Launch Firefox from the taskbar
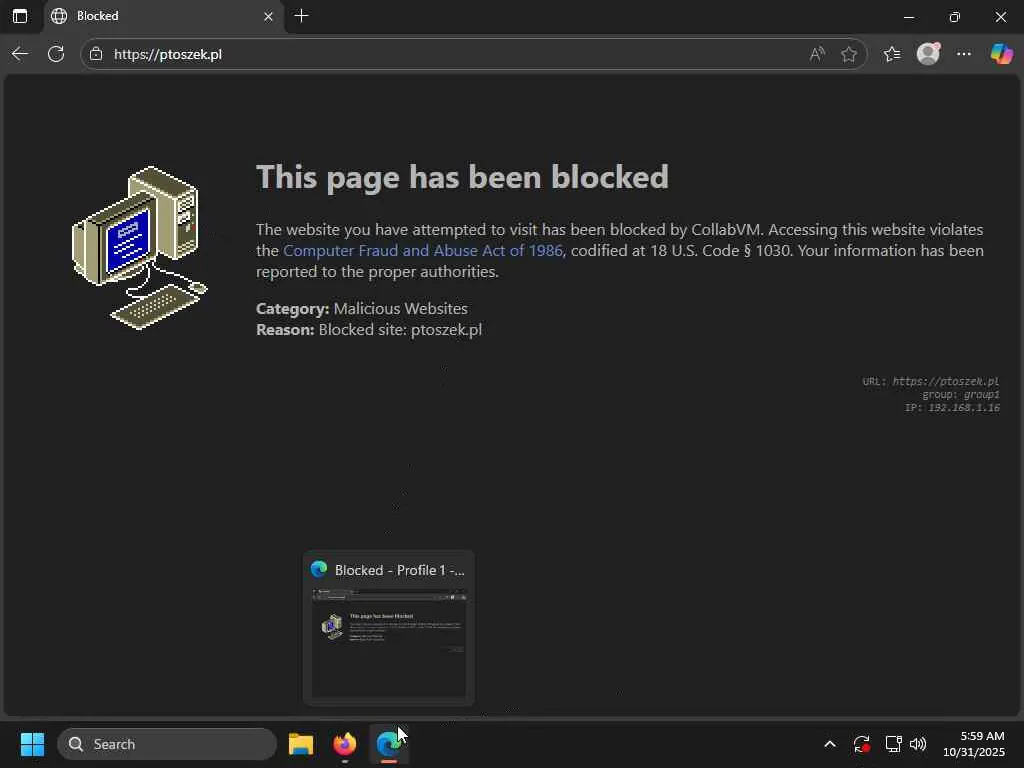Screen dimensions: 1024x768 345,744
